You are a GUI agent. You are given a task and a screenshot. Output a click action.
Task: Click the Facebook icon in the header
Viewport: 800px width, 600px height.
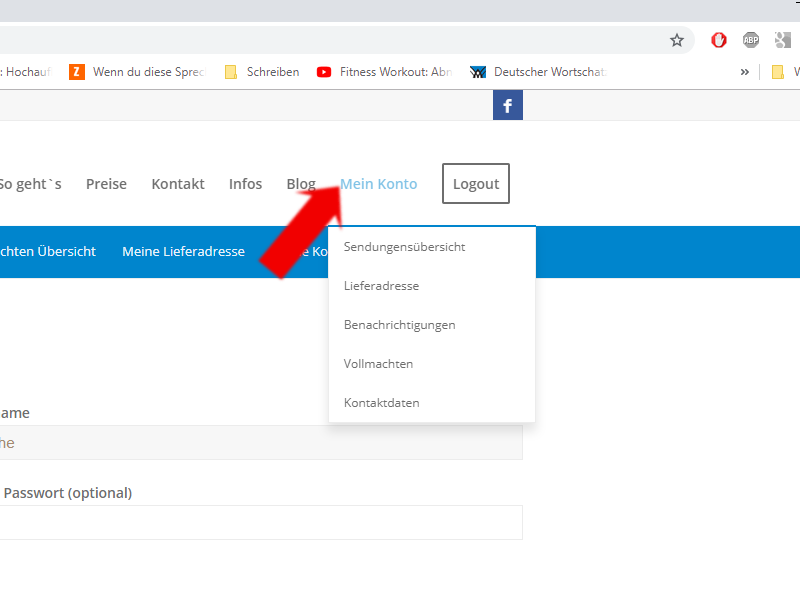507,105
